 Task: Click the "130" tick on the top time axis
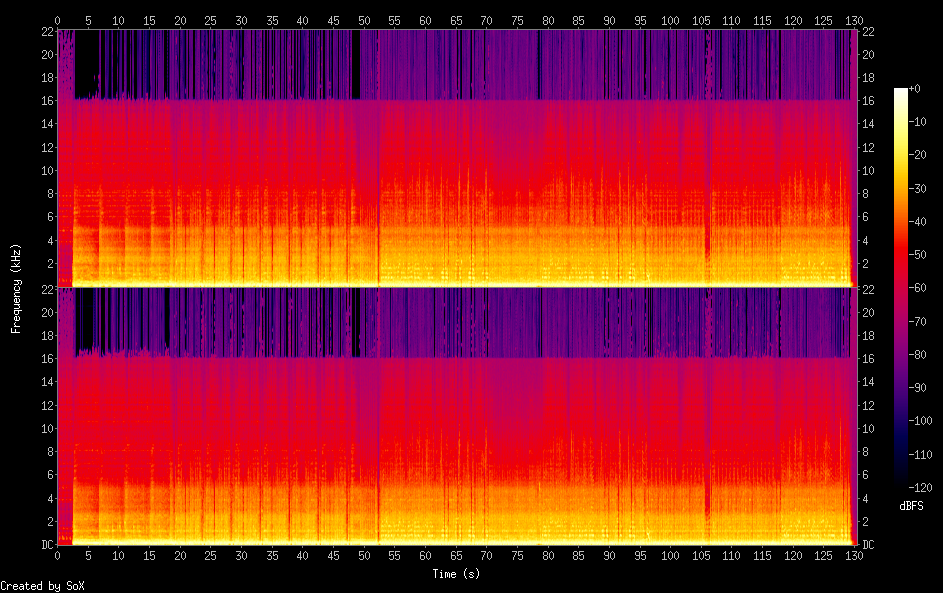coord(851,20)
